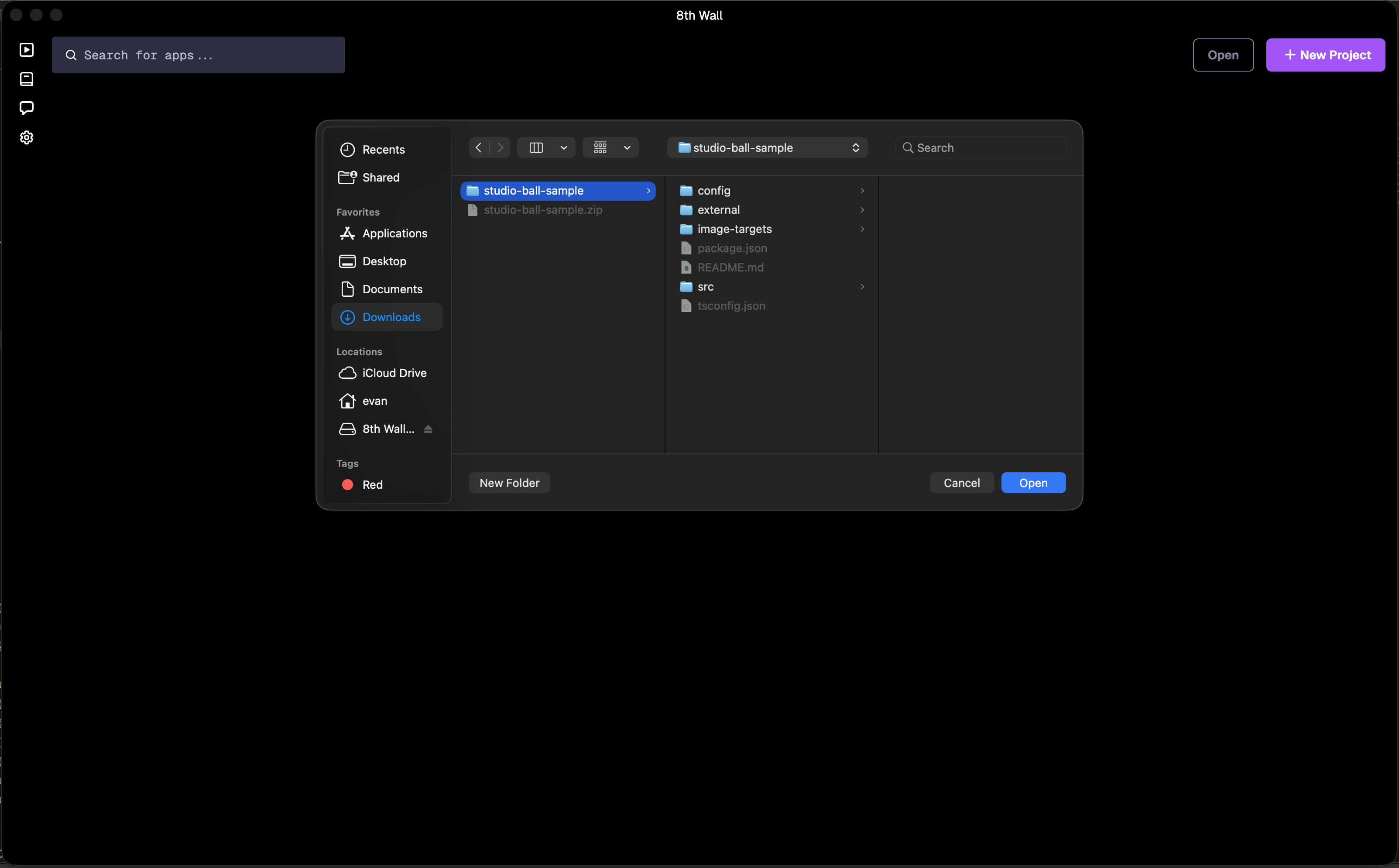Open the book docs icon in sidebar
Viewport: 1399px width, 868px height.
pyautogui.click(x=27, y=79)
